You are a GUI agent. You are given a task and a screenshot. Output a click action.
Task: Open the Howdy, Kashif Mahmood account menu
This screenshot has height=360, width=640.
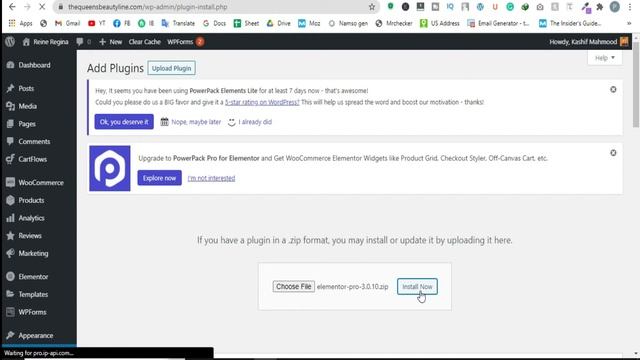(589, 42)
